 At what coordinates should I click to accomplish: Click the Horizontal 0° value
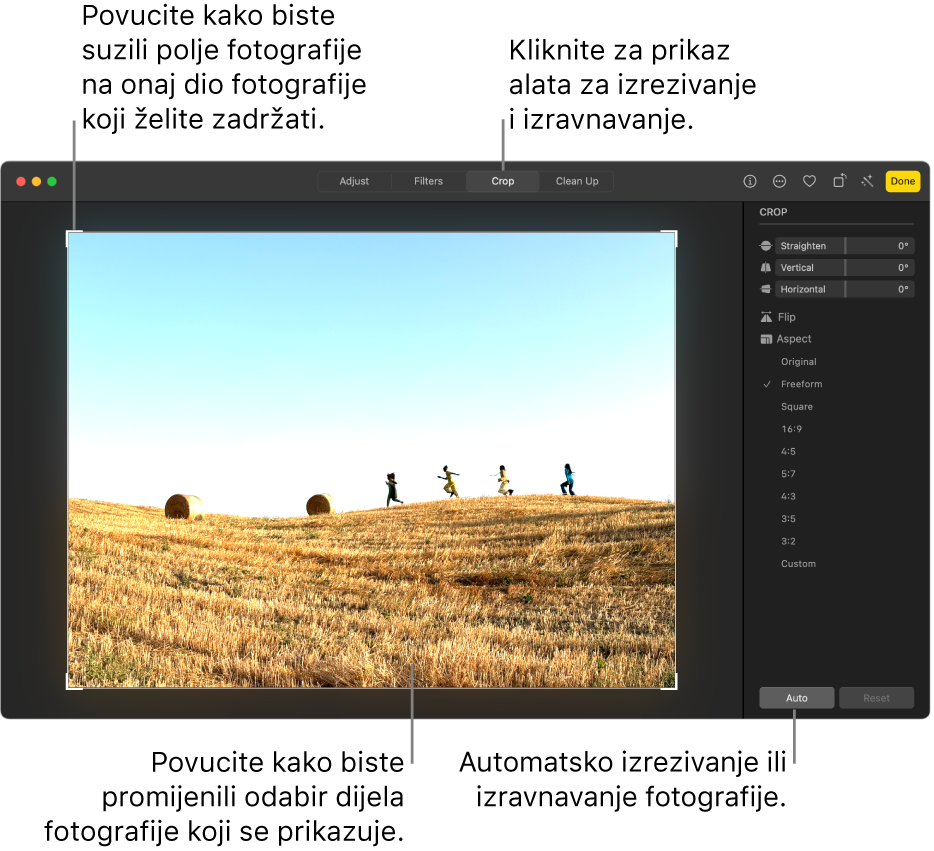pos(903,289)
